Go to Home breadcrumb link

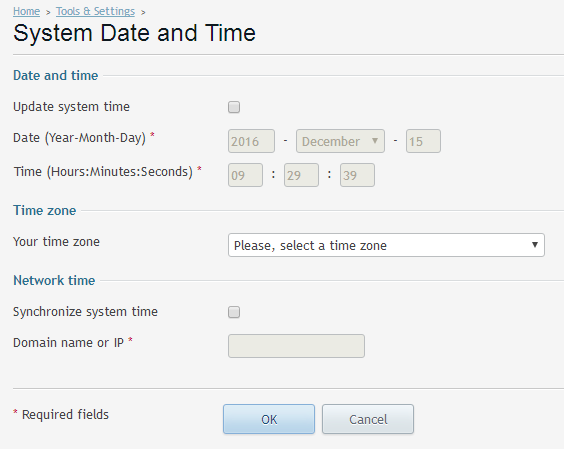[26, 12]
